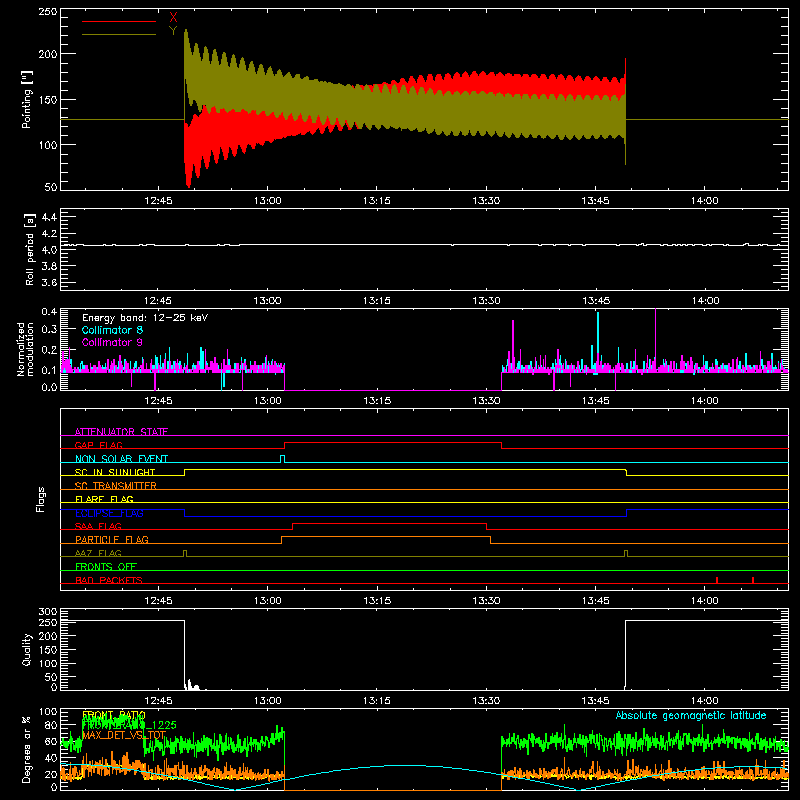Click the FRONTS_OFF flag label
This screenshot has width=800, height=800.
106,566
